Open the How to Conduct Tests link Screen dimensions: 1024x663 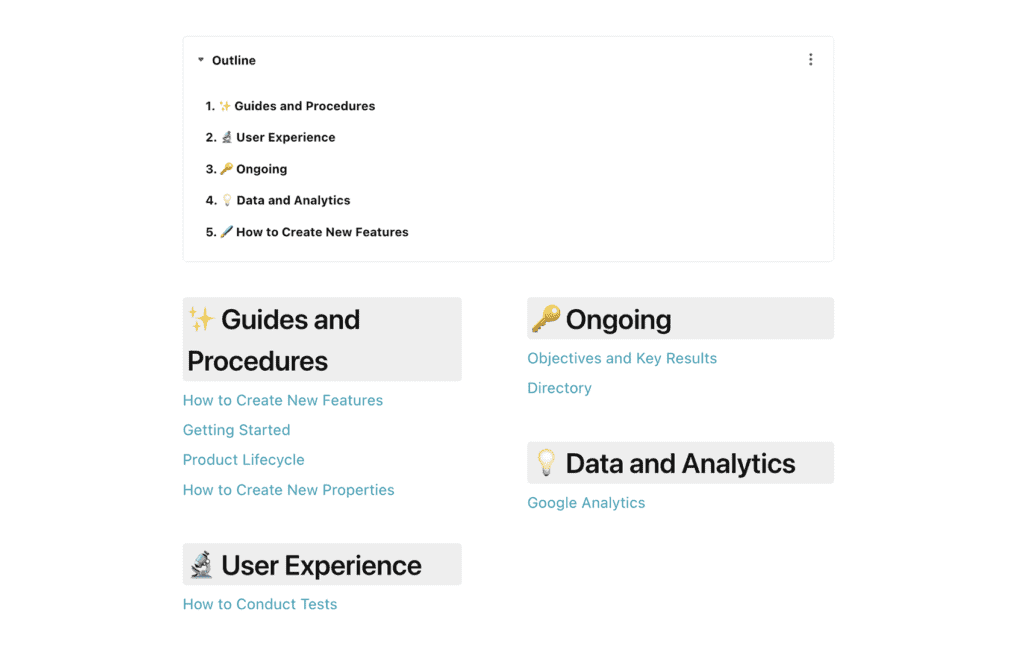pyautogui.click(x=260, y=604)
